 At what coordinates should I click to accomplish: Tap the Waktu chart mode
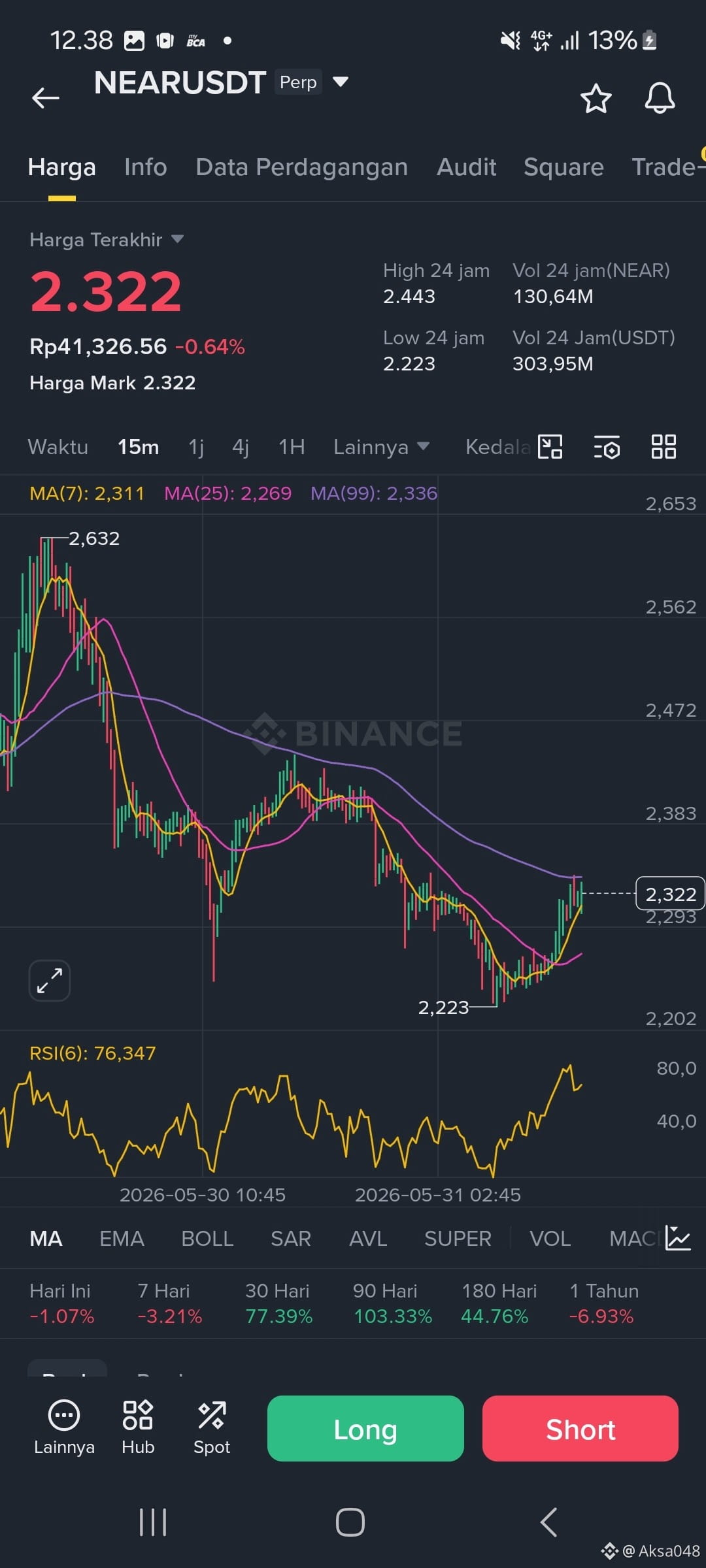pyautogui.click(x=58, y=447)
